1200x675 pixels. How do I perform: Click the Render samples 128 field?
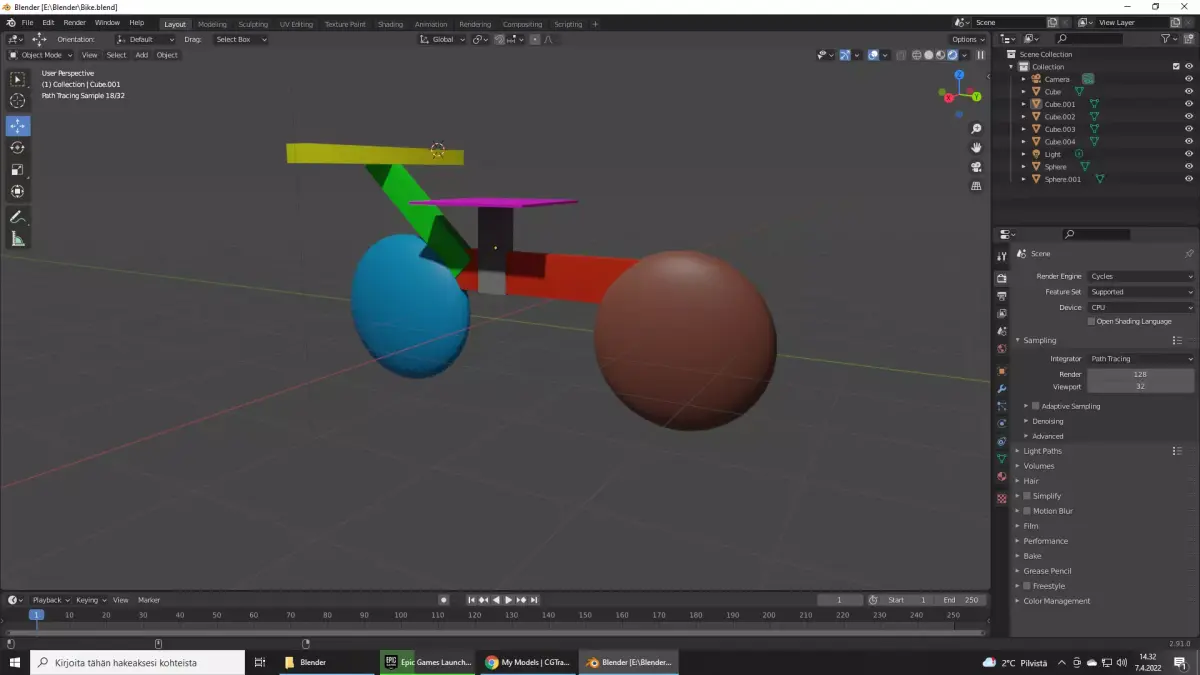1141,374
